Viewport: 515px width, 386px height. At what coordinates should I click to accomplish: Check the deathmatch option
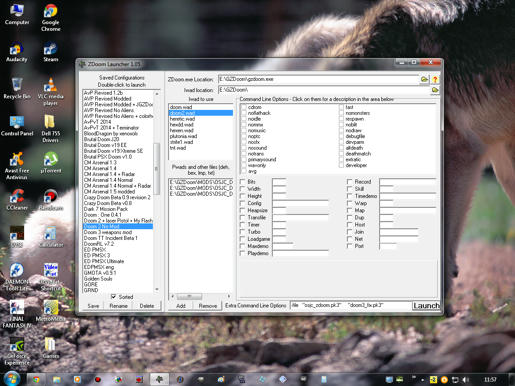341,154
